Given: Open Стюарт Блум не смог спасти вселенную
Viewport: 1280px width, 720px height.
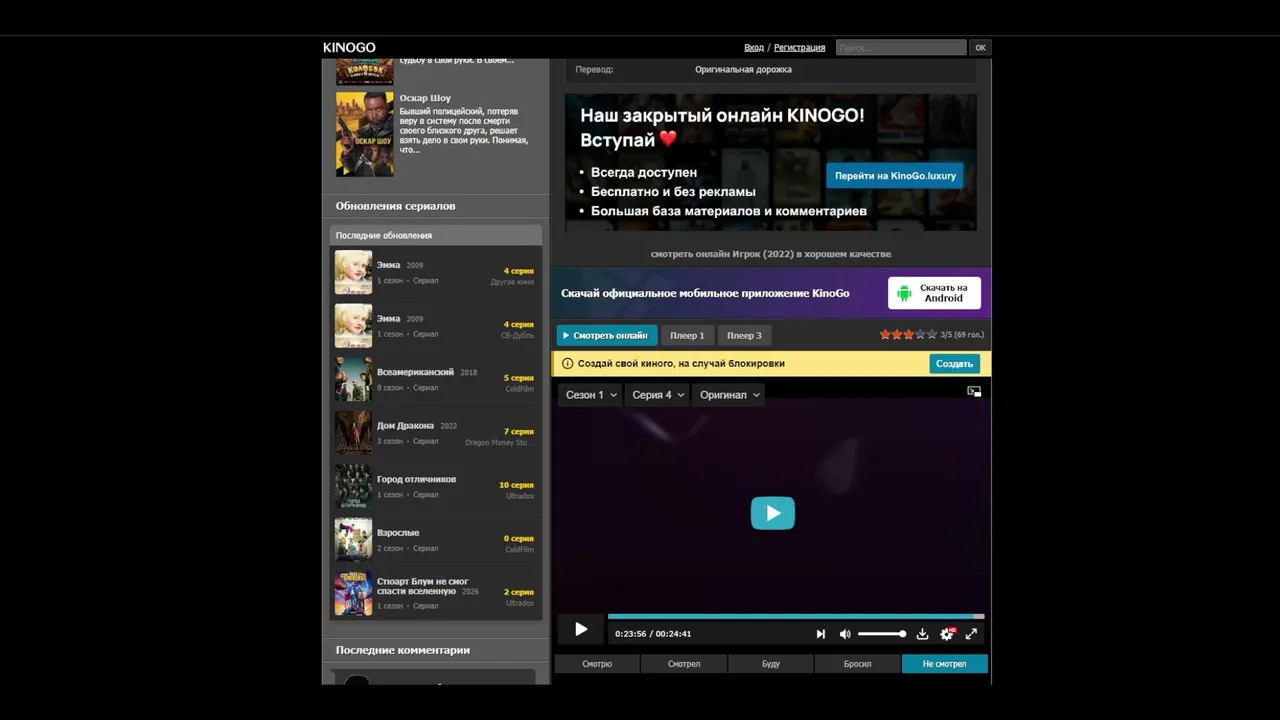Looking at the screenshot, I should (x=422, y=586).
